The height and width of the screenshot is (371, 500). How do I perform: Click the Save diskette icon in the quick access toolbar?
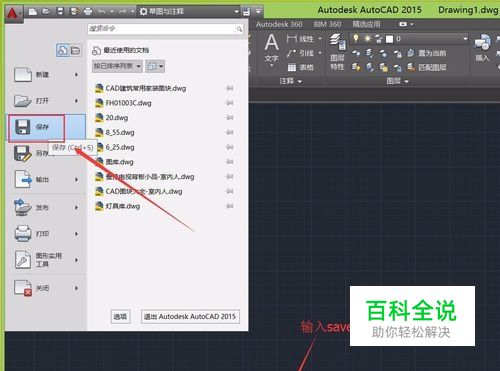(x=60, y=12)
